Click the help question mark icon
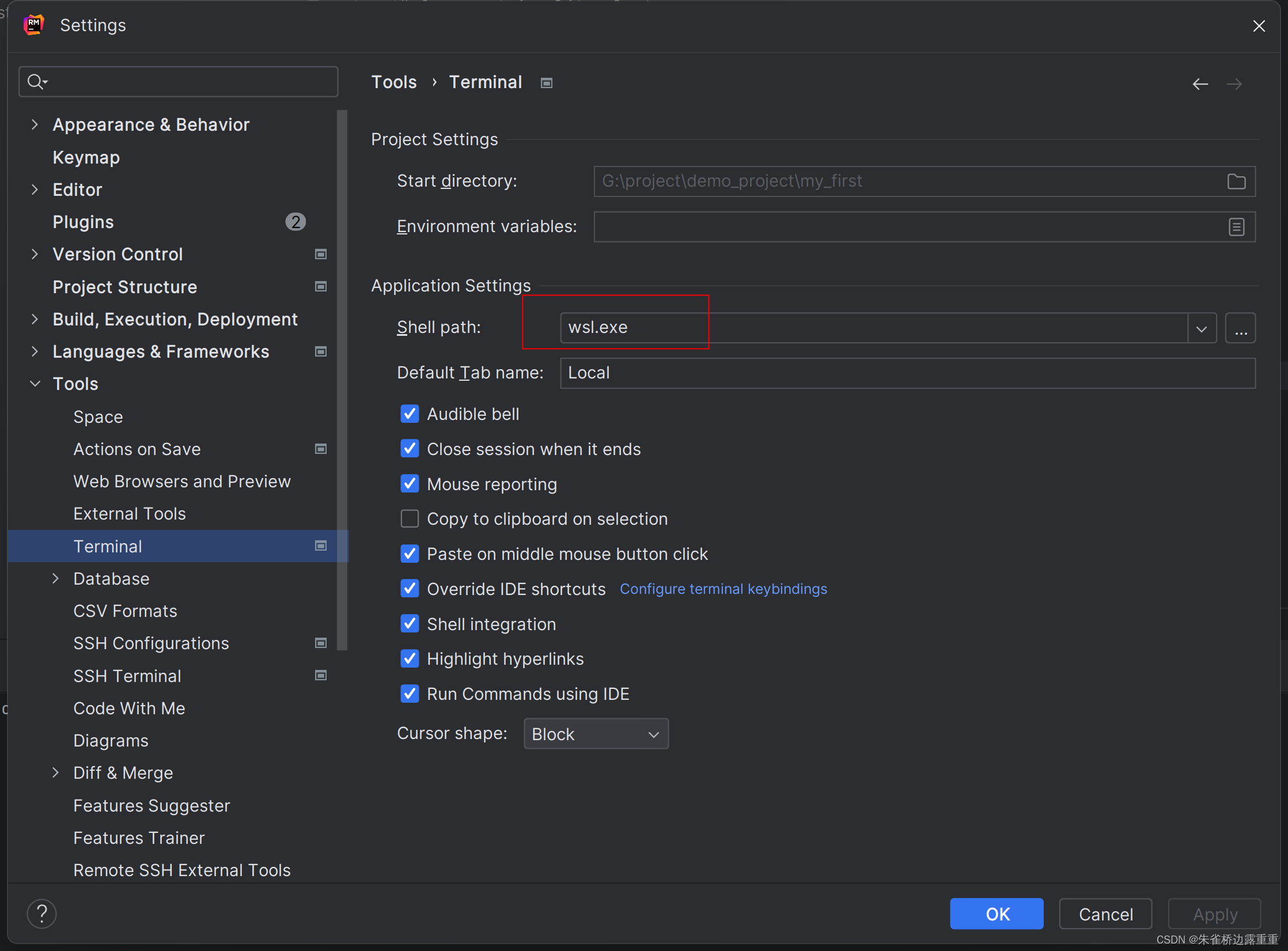This screenshot has width=1288, height=951. (42, 914)
